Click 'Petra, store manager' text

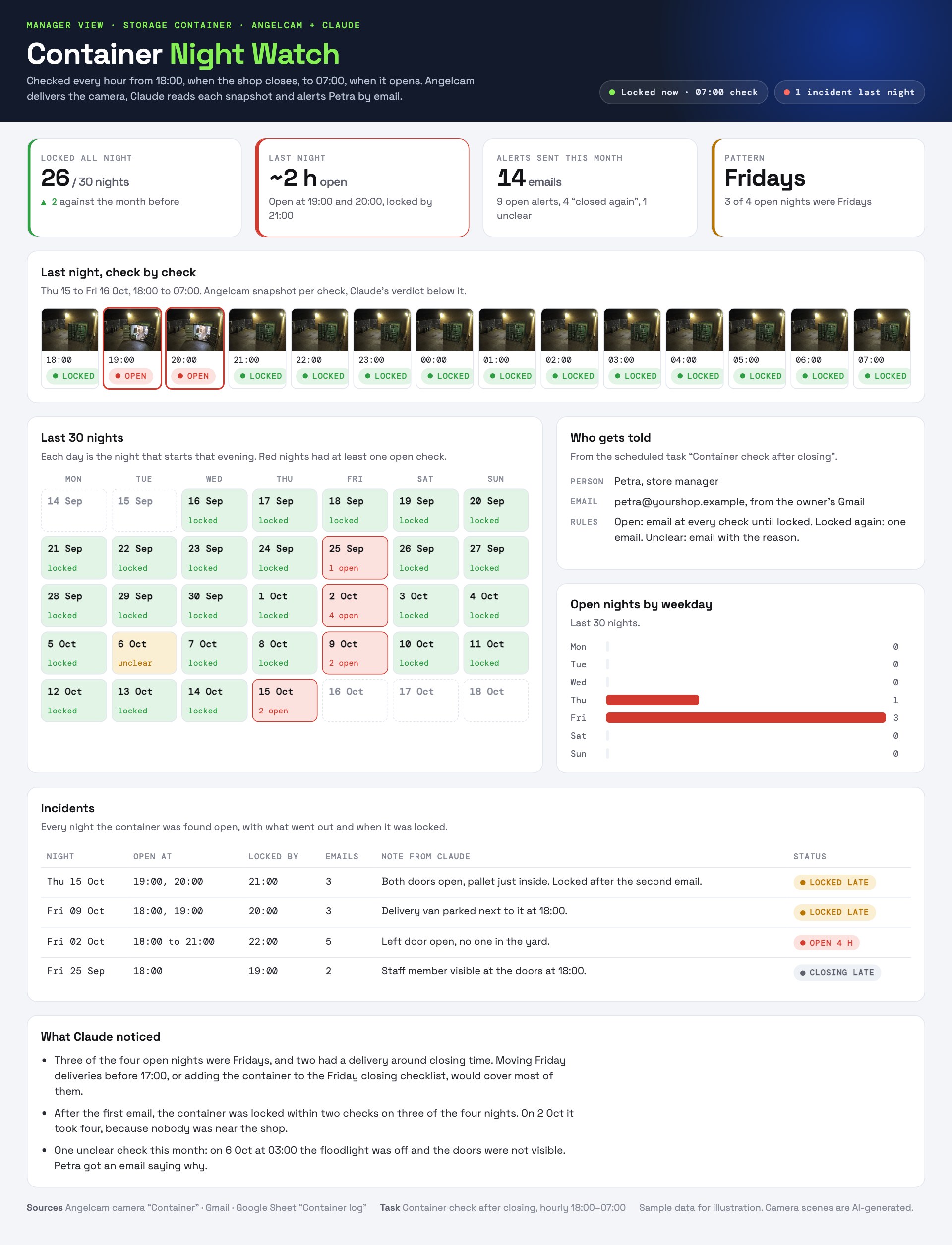coord(666,481)
